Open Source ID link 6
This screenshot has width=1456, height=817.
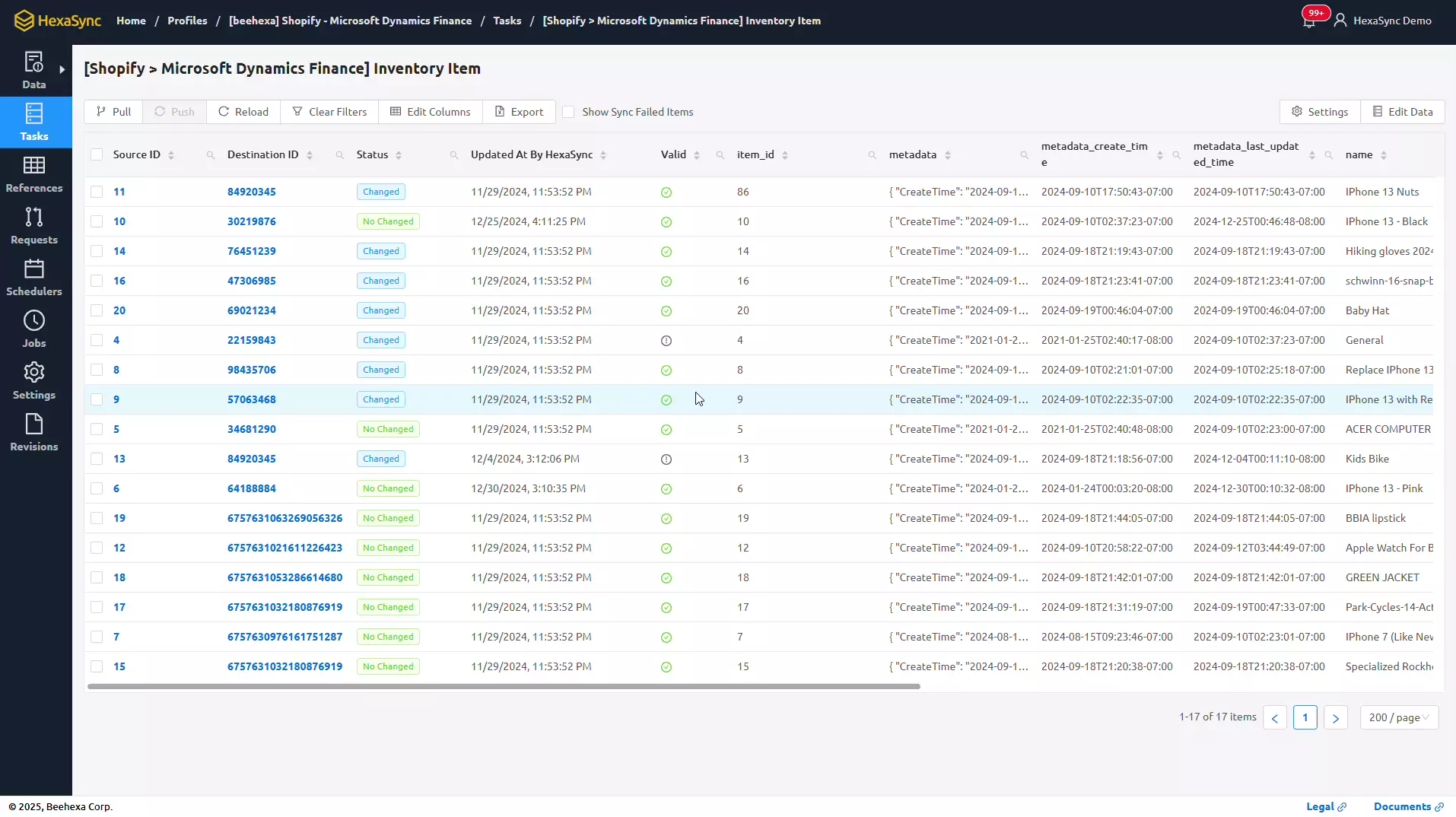click(x=116, y=488)
